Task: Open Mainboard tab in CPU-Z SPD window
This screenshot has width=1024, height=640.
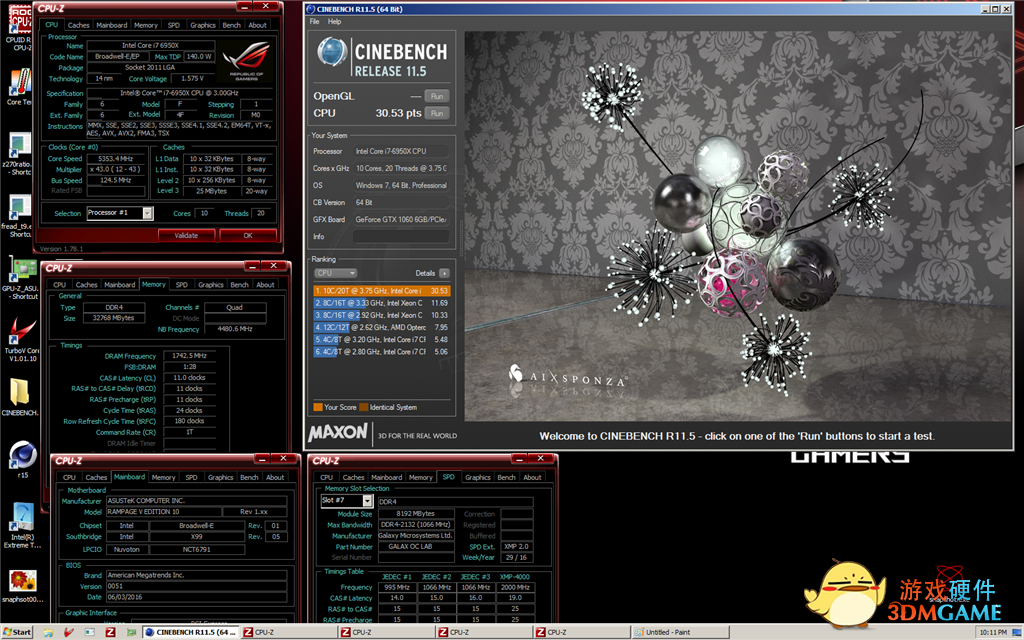Action: (387, 477)
